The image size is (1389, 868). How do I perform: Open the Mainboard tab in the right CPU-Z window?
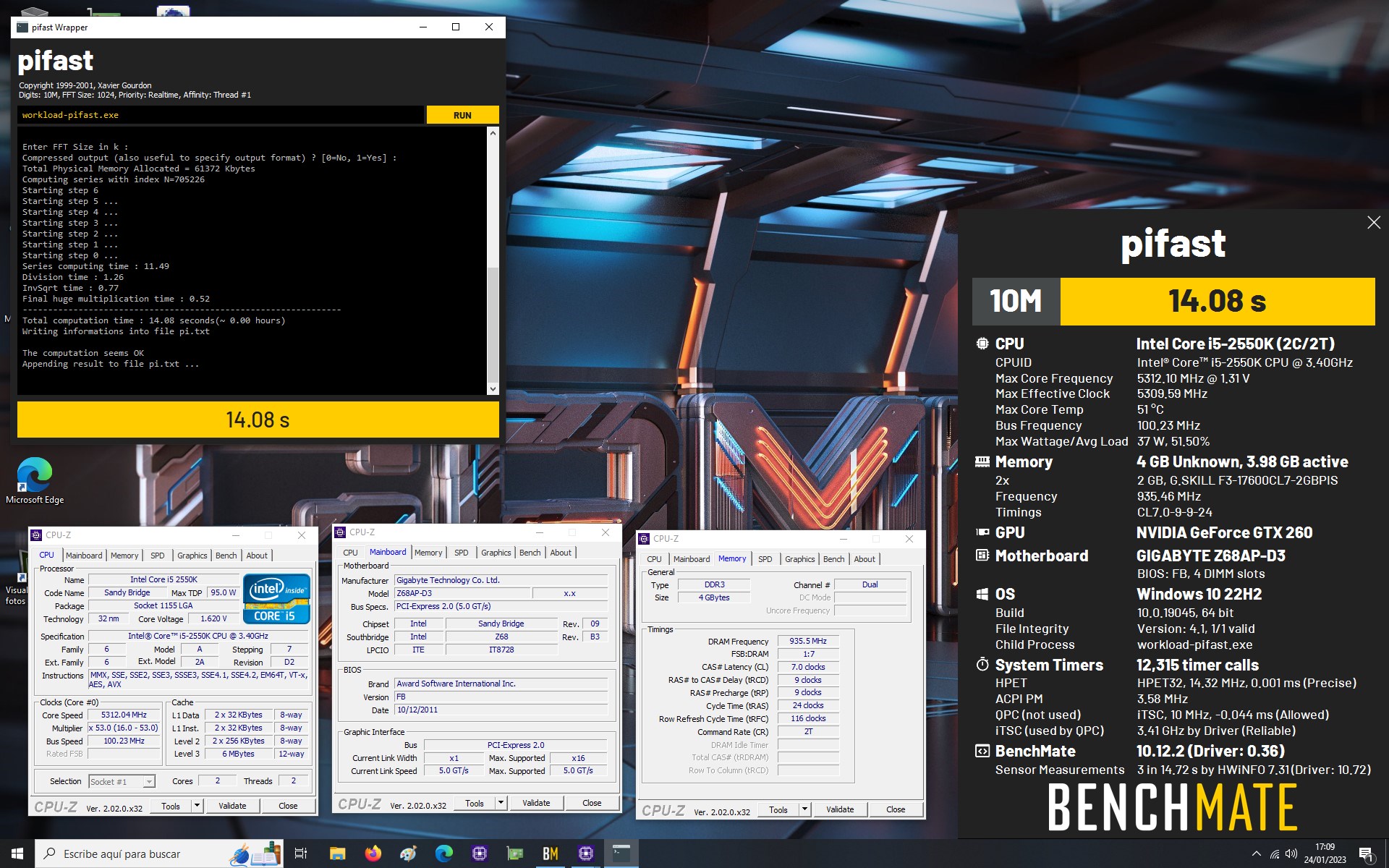point(692,559)
